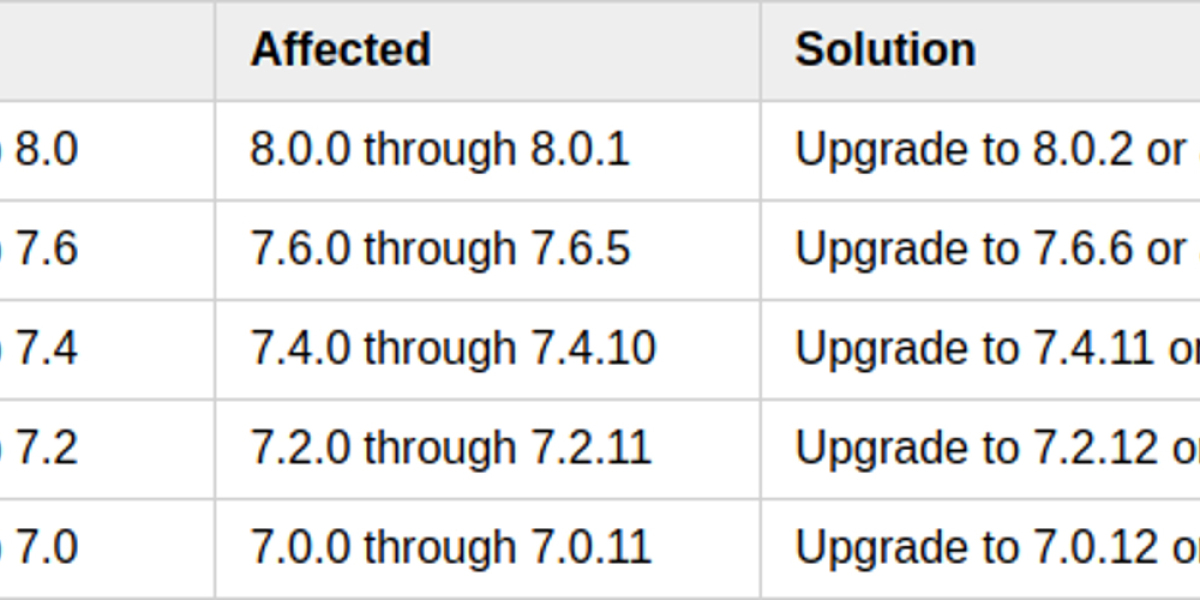This screenshot has width=1200, height=600.
Task: Click the 'Upgrade to 8.0.2' solution cell
Action: coord(990,150)
